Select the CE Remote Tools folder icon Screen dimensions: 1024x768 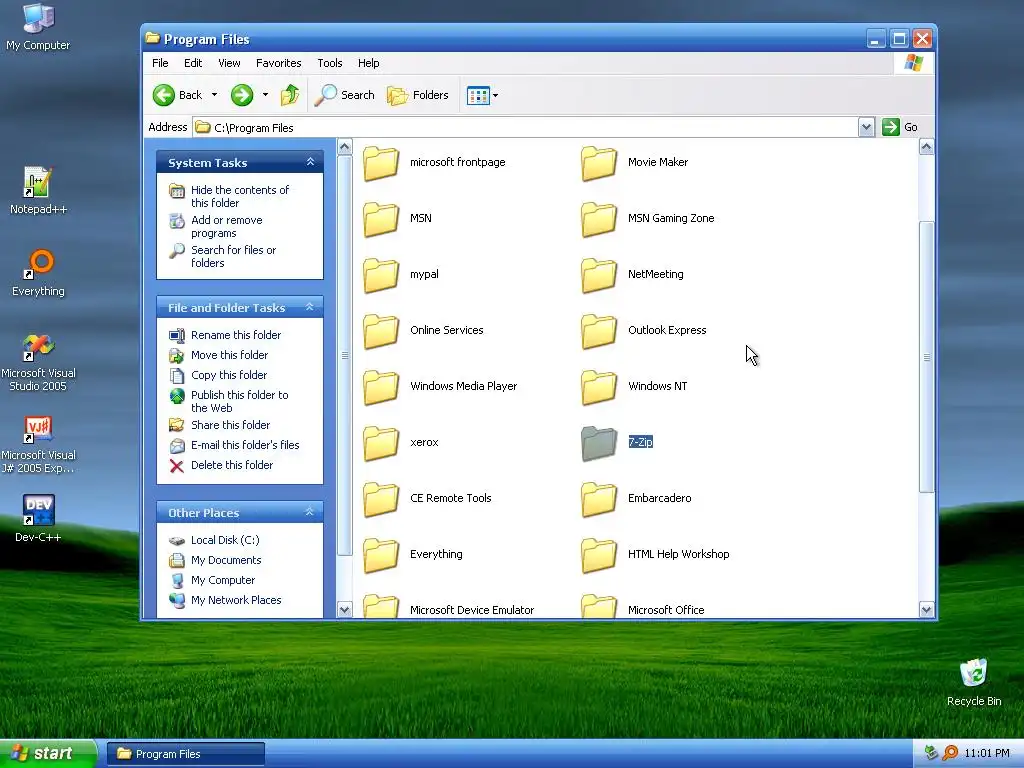tap(381, 499)
